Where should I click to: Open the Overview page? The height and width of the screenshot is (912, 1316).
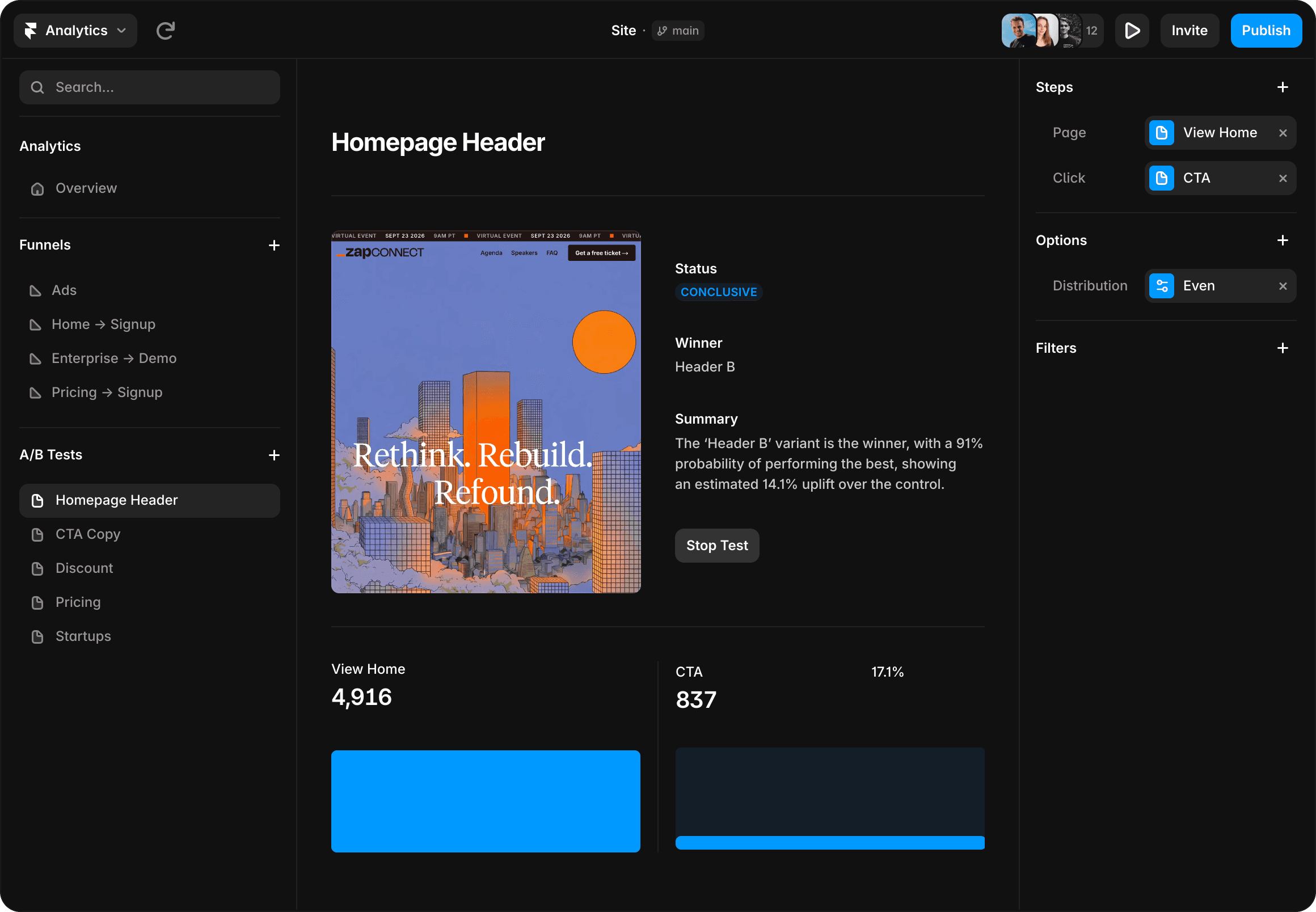(150, 188)
